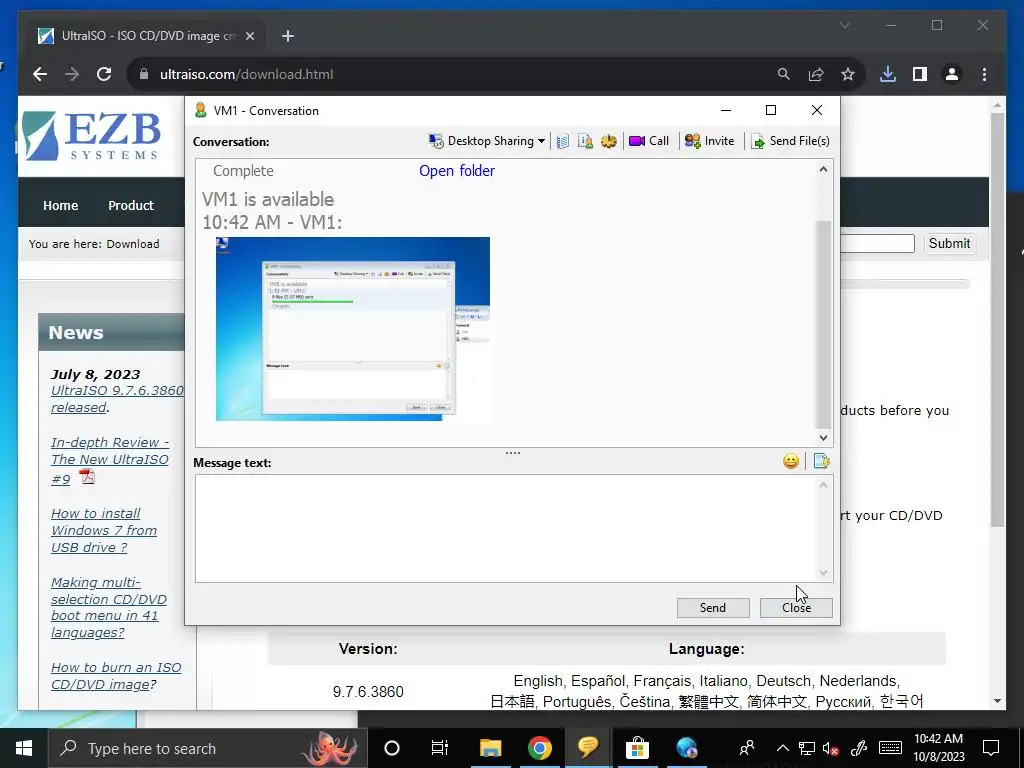1024x768 pixels.
Task: Open the clock showing 10:42 AM
Action: pos(938,748)
